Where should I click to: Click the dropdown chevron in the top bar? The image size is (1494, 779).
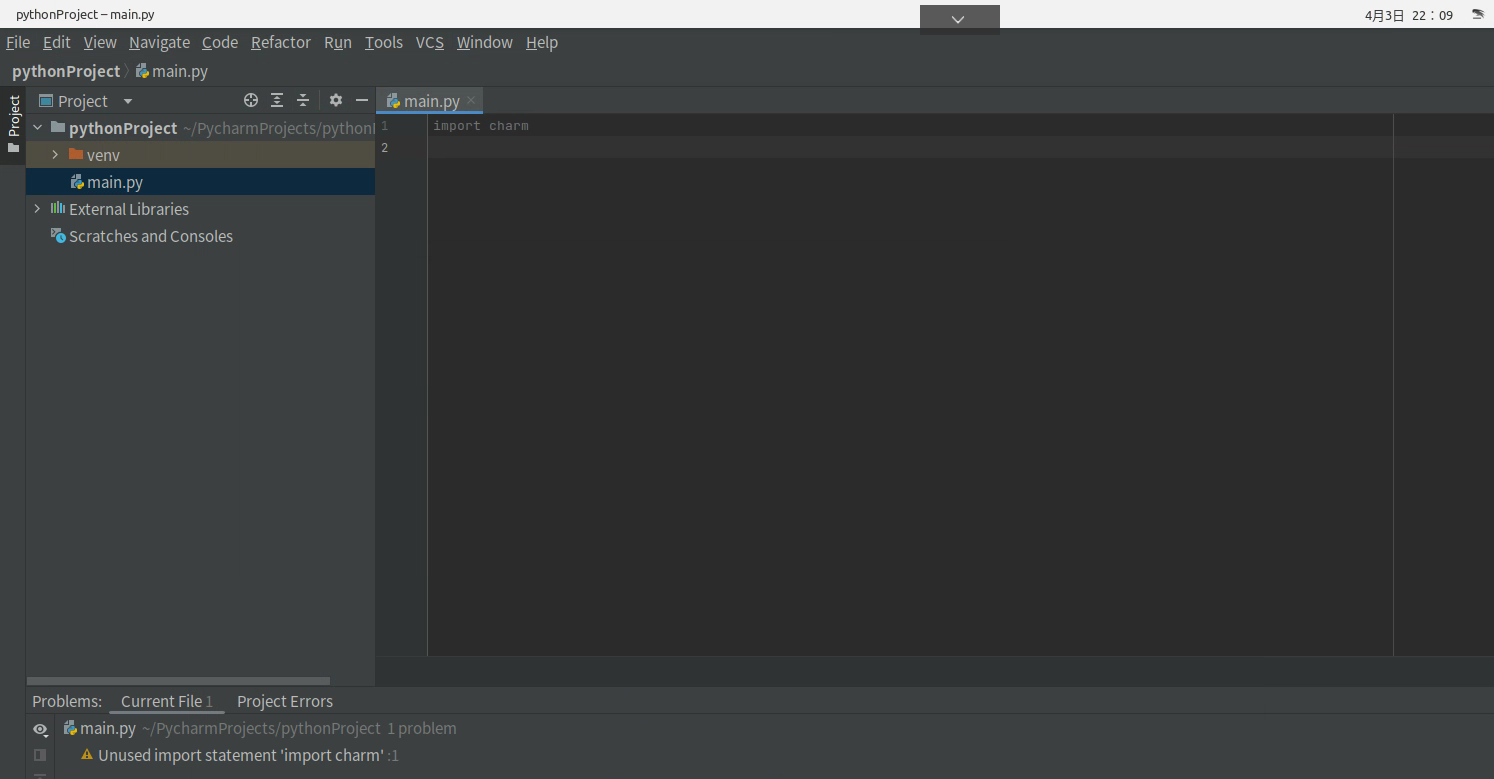958,18
